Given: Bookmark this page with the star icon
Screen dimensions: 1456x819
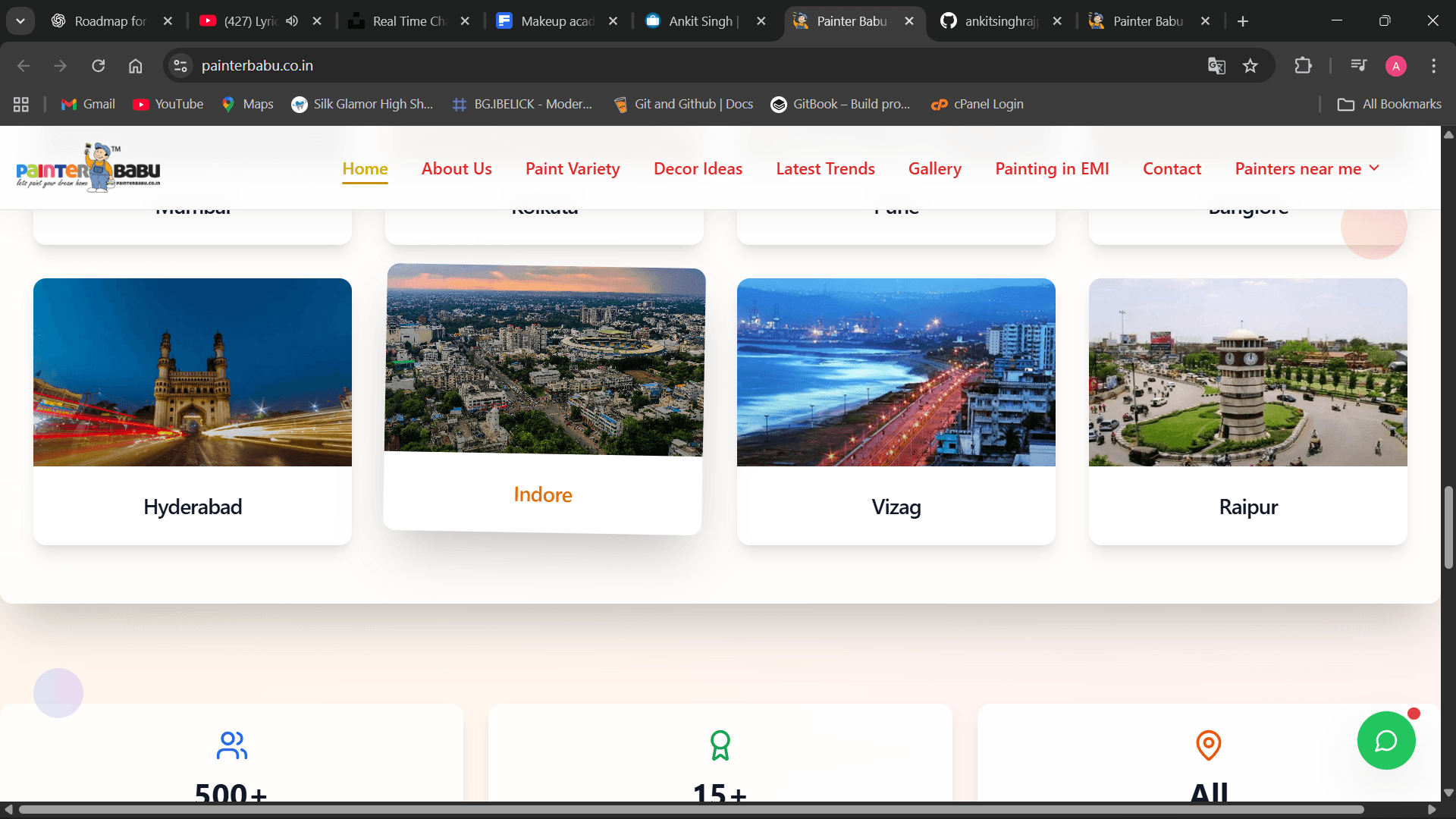Looking at the screenshot, I should [1250, 66].
